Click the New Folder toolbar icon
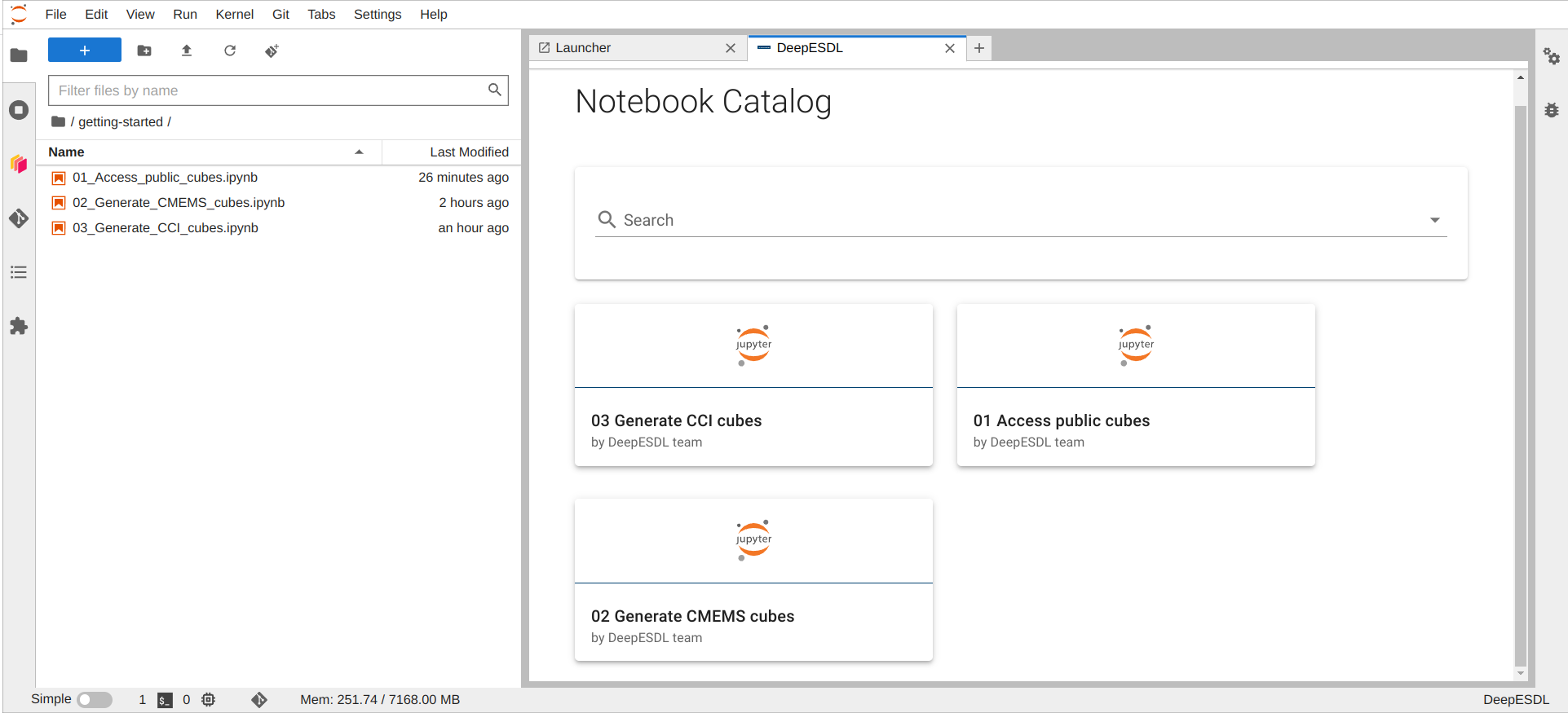The height and width of the screenshot is (713, 1568). point(144,51)
